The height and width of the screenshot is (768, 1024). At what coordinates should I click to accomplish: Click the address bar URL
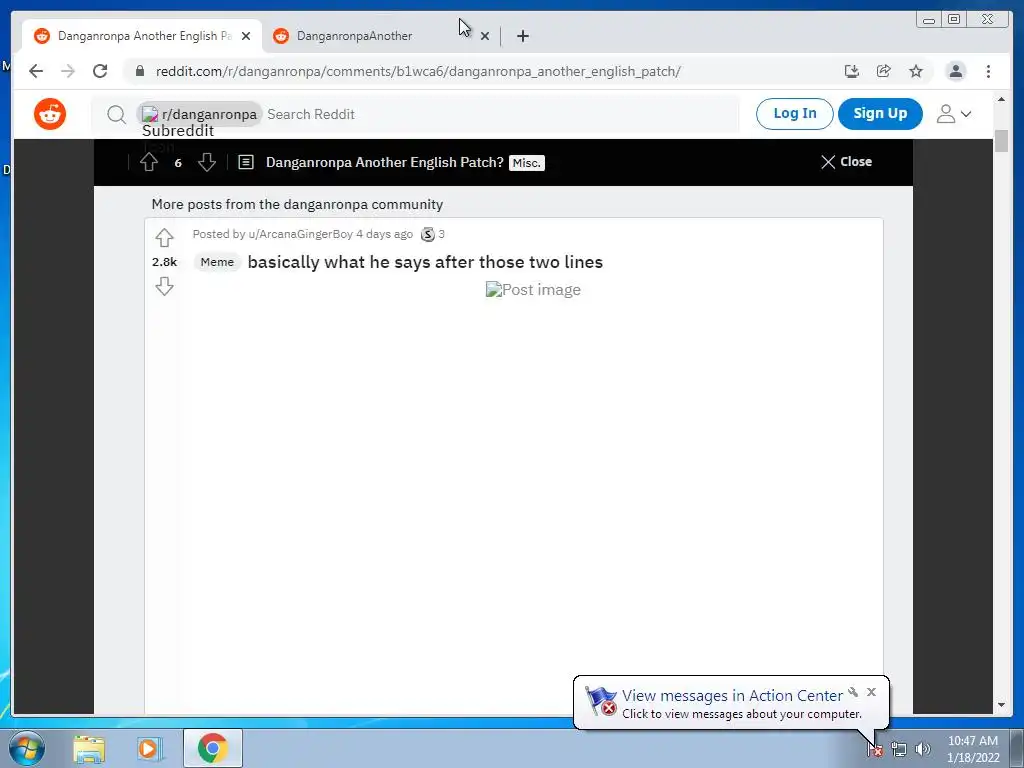click(418, 71)
